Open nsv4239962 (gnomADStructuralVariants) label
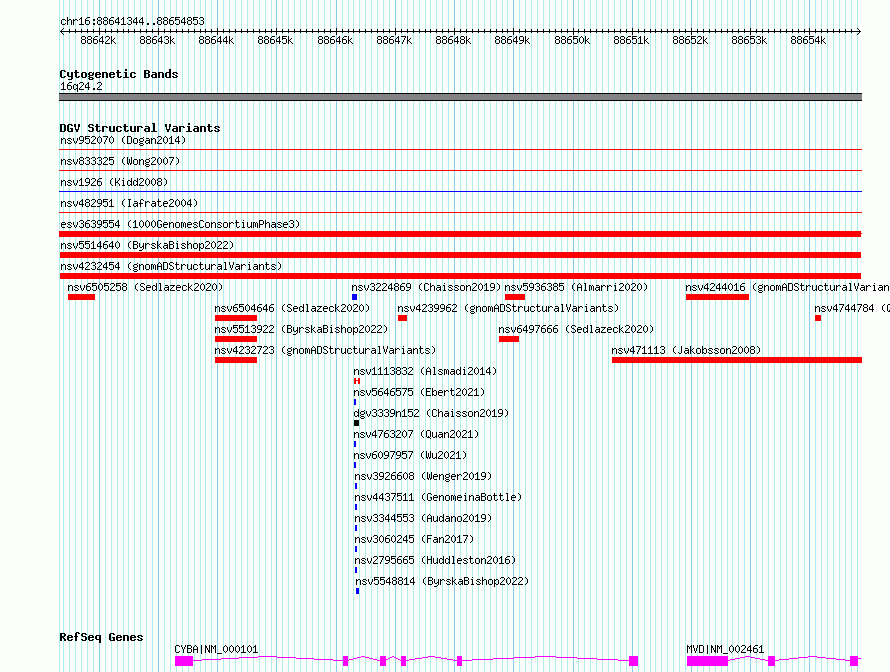Image resolution: width=890 pixels, height=672 pixels. (508, 308)
